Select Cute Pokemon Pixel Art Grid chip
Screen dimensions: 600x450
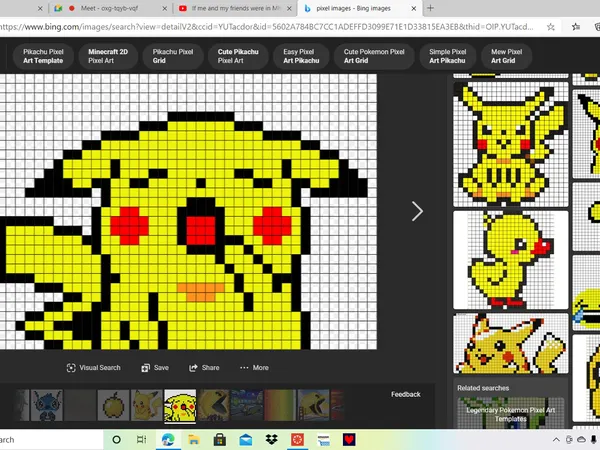click(x=374, y=56)
